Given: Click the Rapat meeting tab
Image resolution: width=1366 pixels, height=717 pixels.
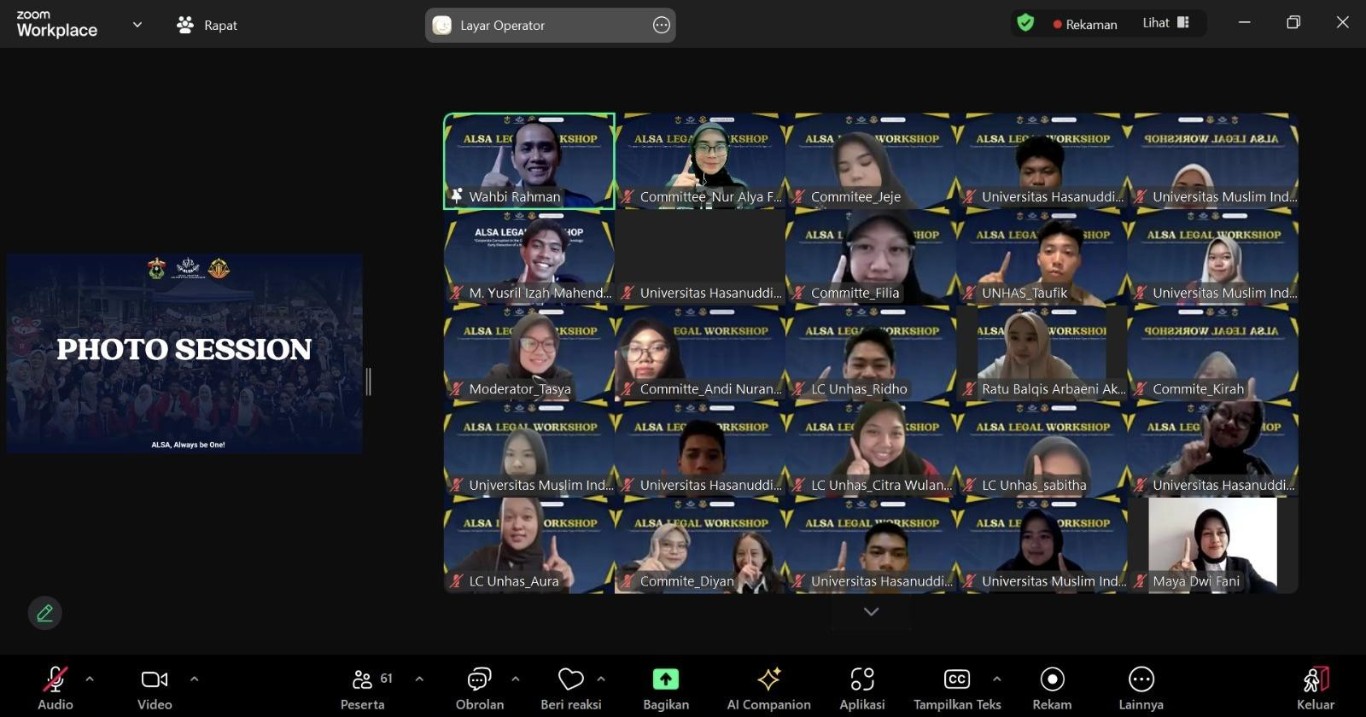Looking at the screenshot, I should (x=207, y=25).
